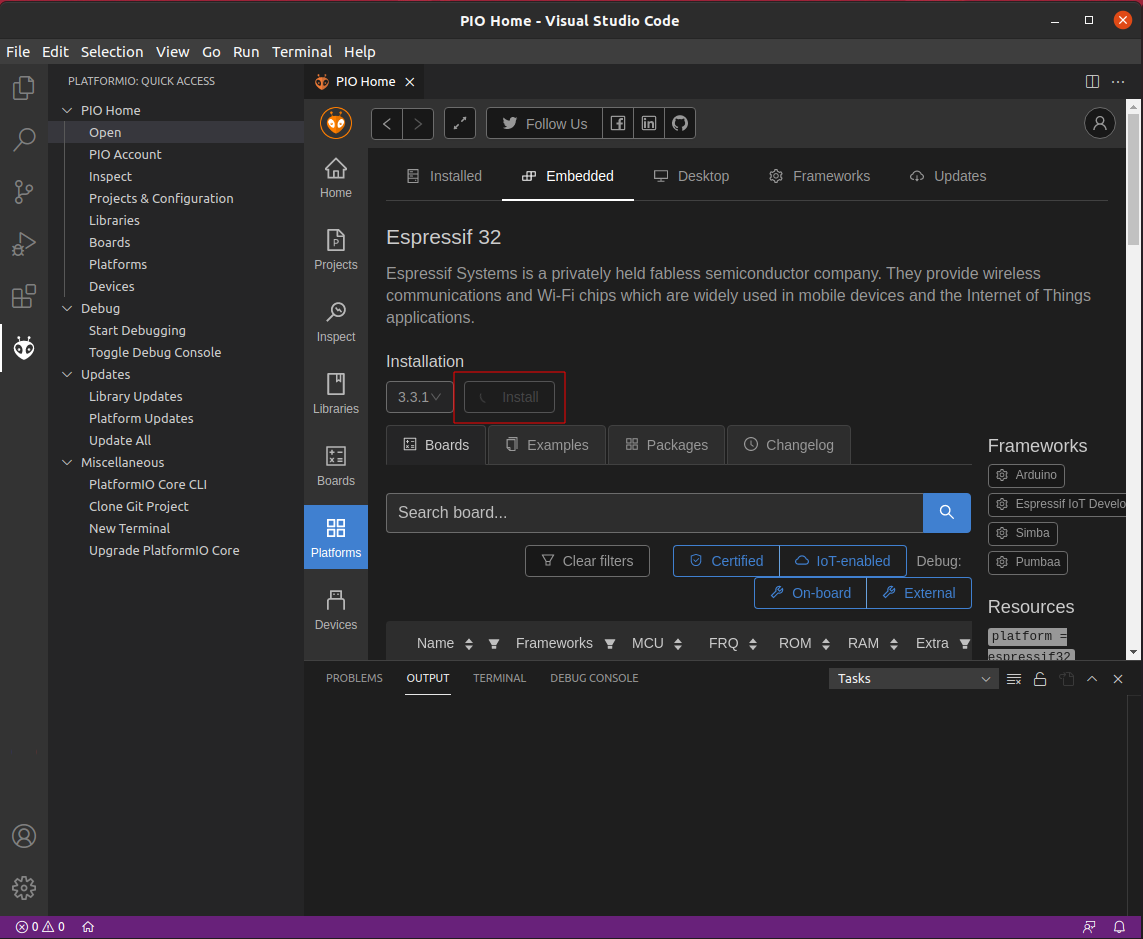Go back in PIO Home navigation
1143x939 pixels.
point(387,124)
